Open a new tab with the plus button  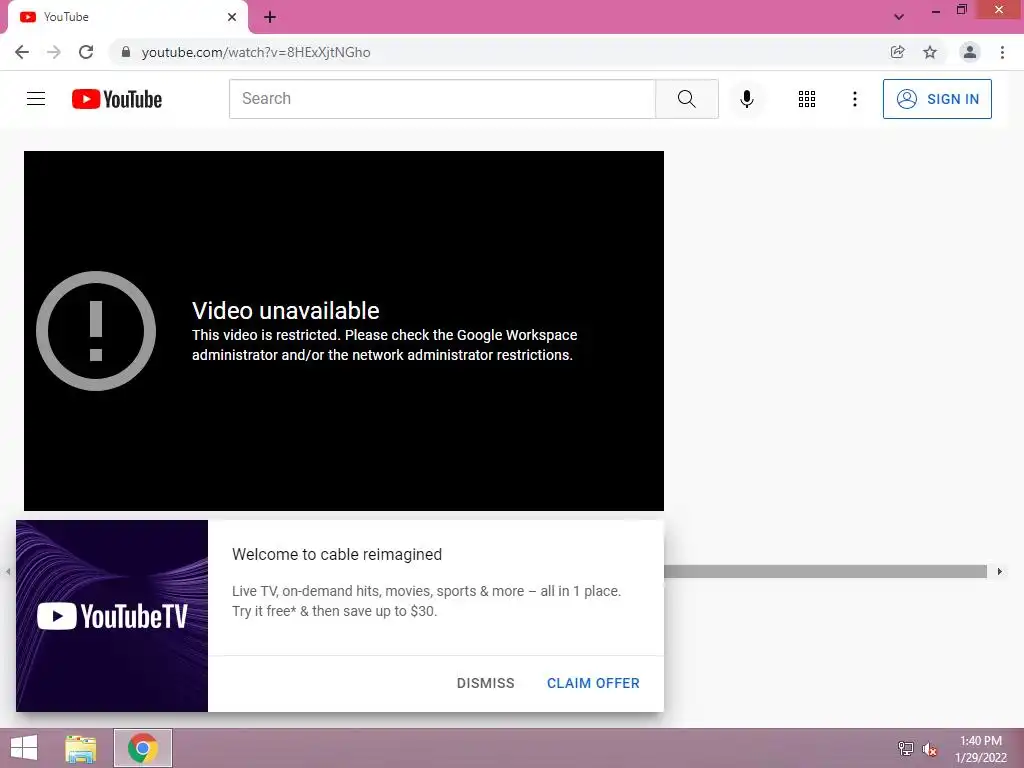(270, 18)
